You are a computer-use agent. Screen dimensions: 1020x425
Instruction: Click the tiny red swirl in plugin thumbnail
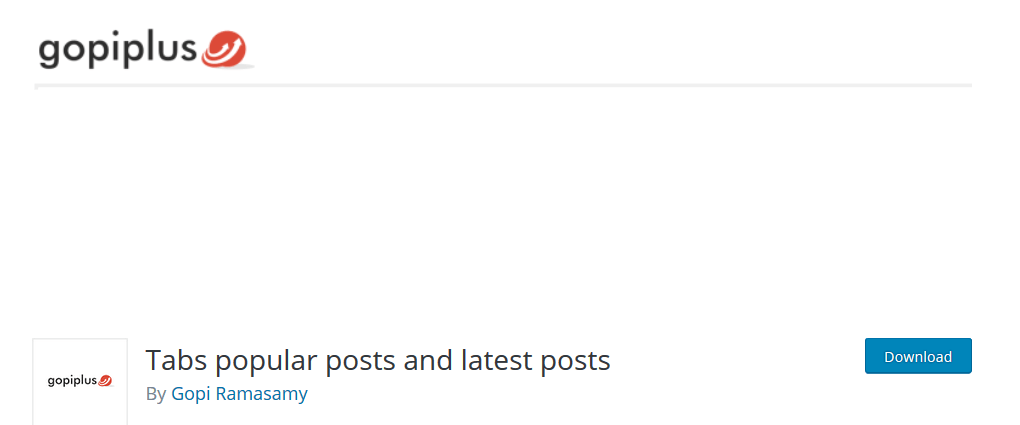point(106,380)
